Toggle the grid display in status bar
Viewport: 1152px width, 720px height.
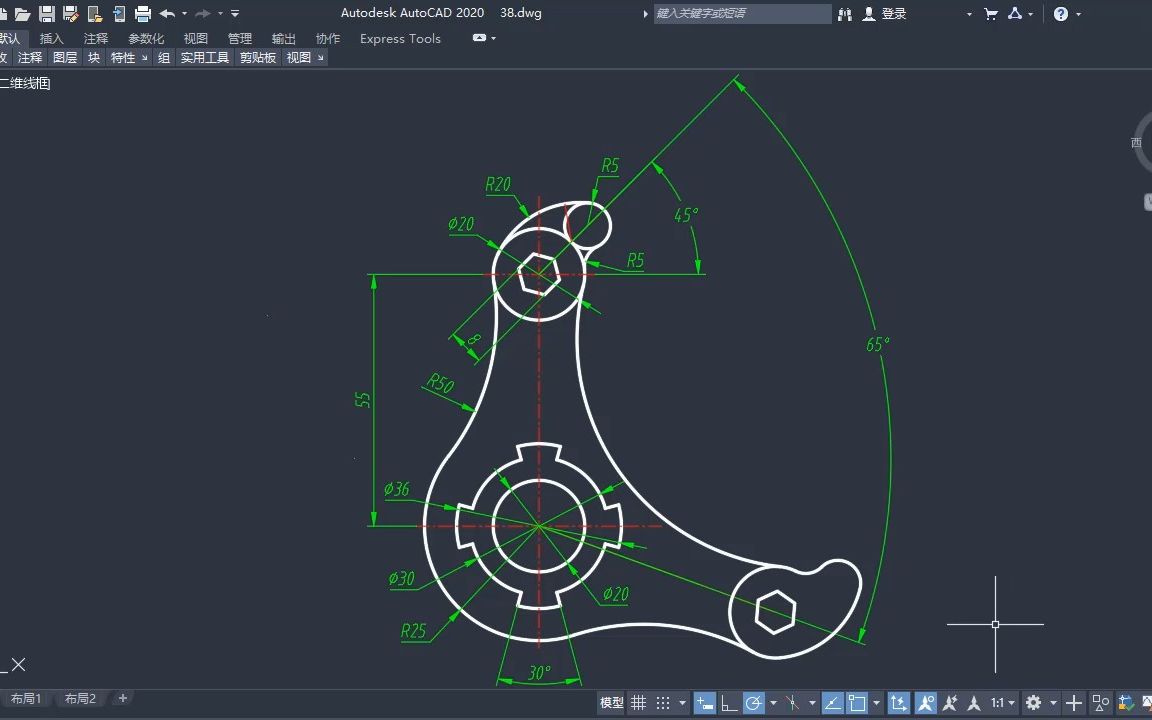click(x=639, y=702)
